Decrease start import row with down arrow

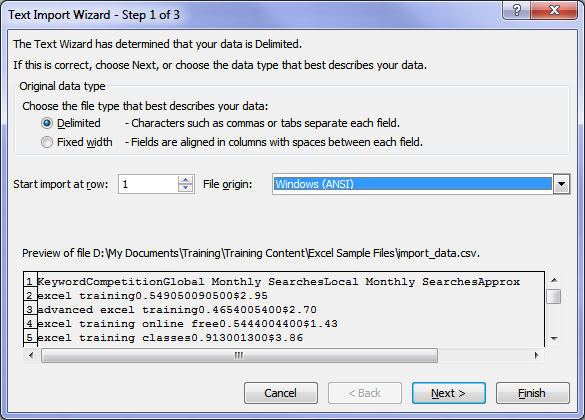[185, 188]
